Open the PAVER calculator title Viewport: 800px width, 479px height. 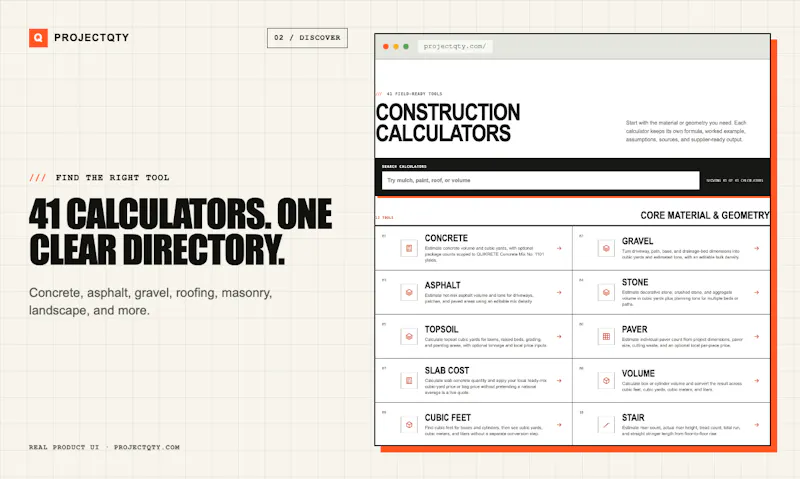pos(634,330)
